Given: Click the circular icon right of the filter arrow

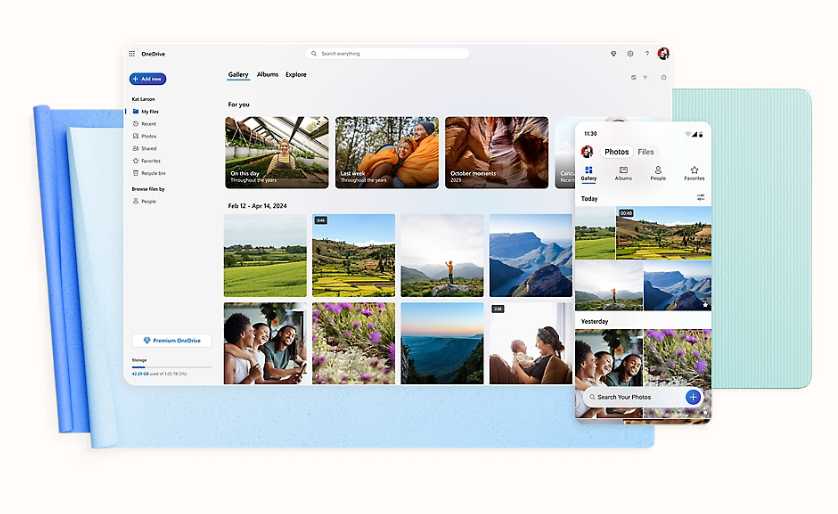Looking at the screenshot, I should [x=664, y=77].
